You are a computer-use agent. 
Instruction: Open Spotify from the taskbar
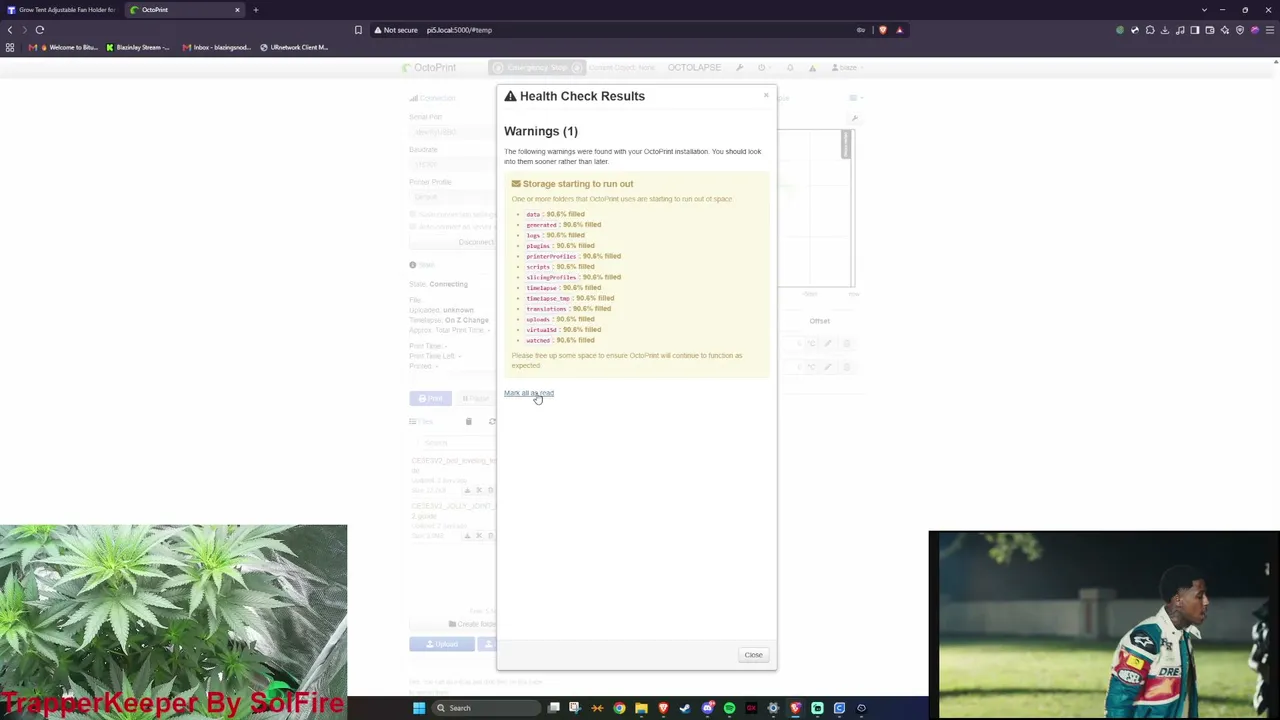(729, 708)
